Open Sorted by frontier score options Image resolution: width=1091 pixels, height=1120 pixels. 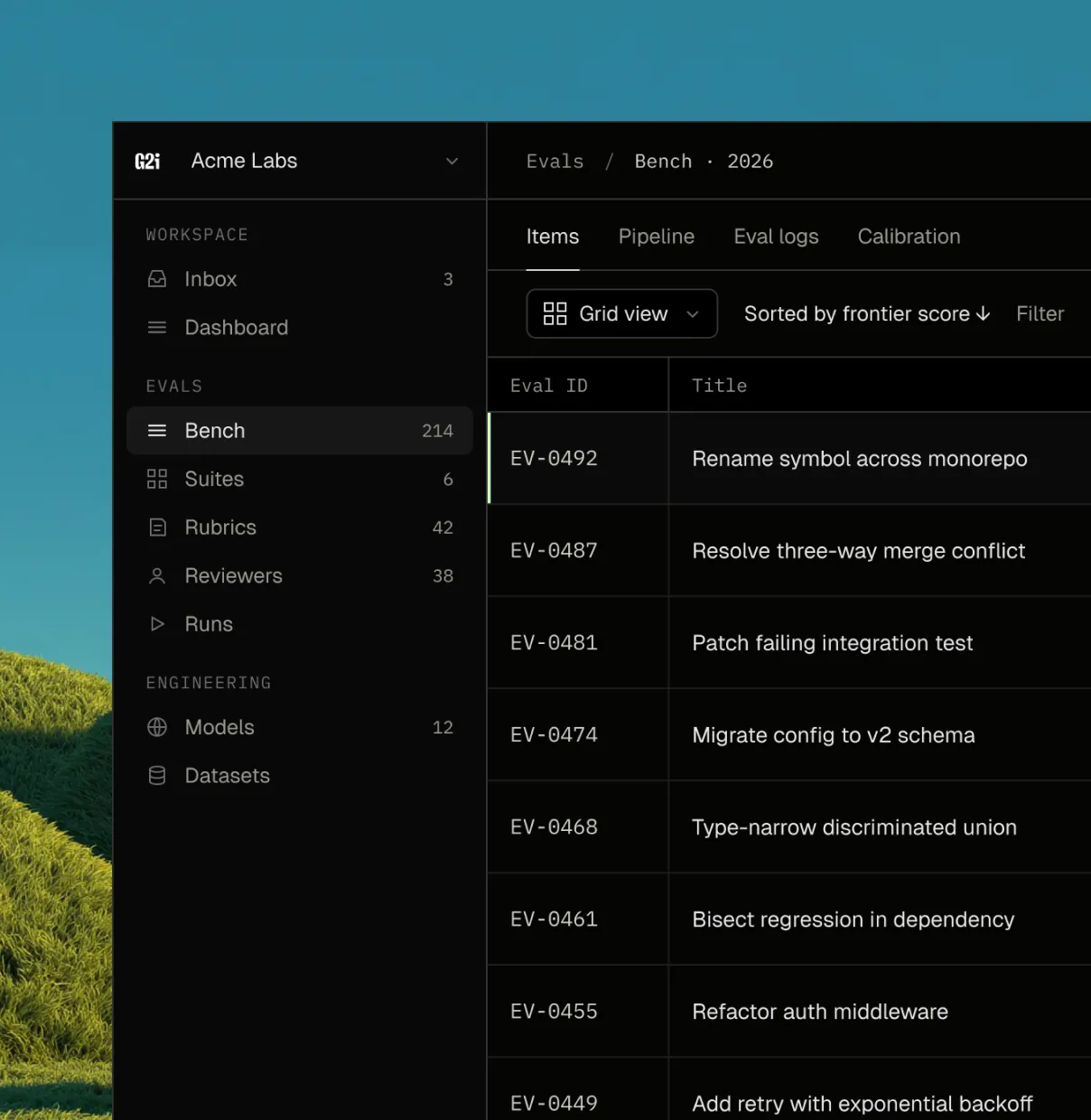(x=867, y=313)
